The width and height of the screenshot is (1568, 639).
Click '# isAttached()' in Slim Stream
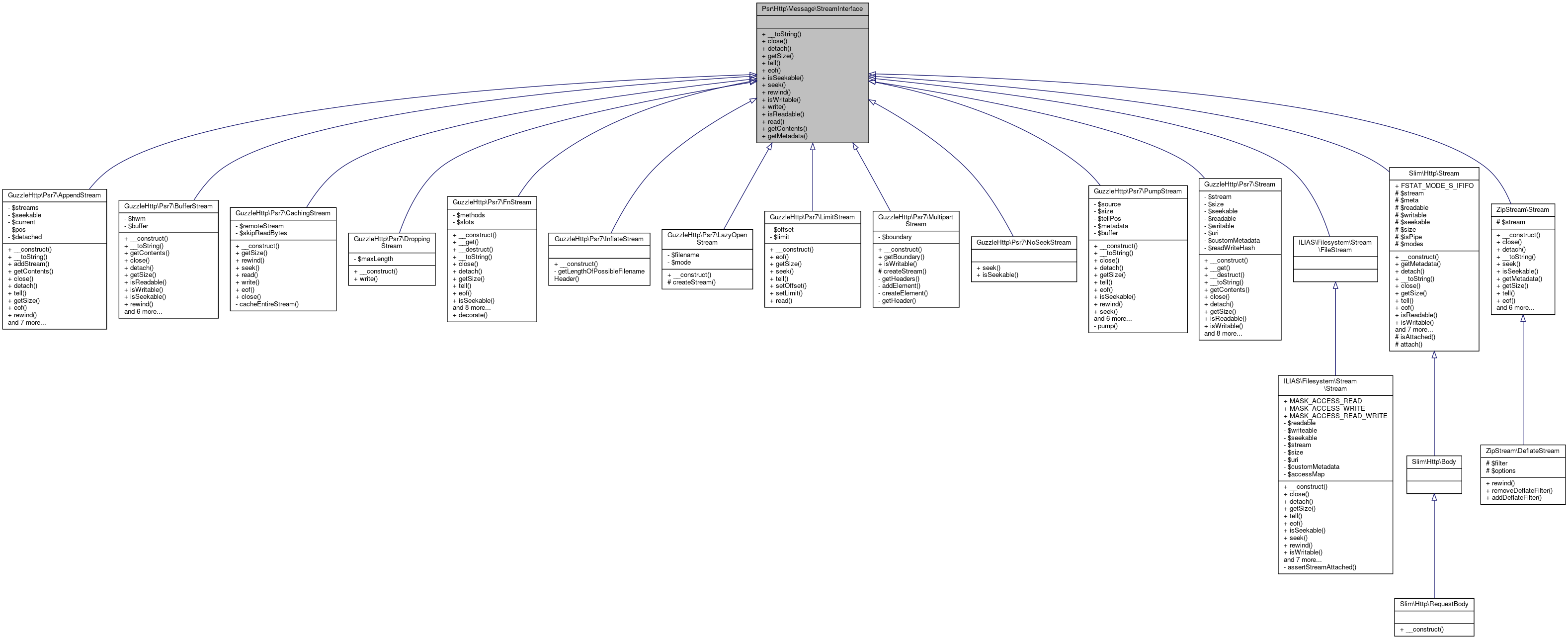click(x=1414, y=337)
